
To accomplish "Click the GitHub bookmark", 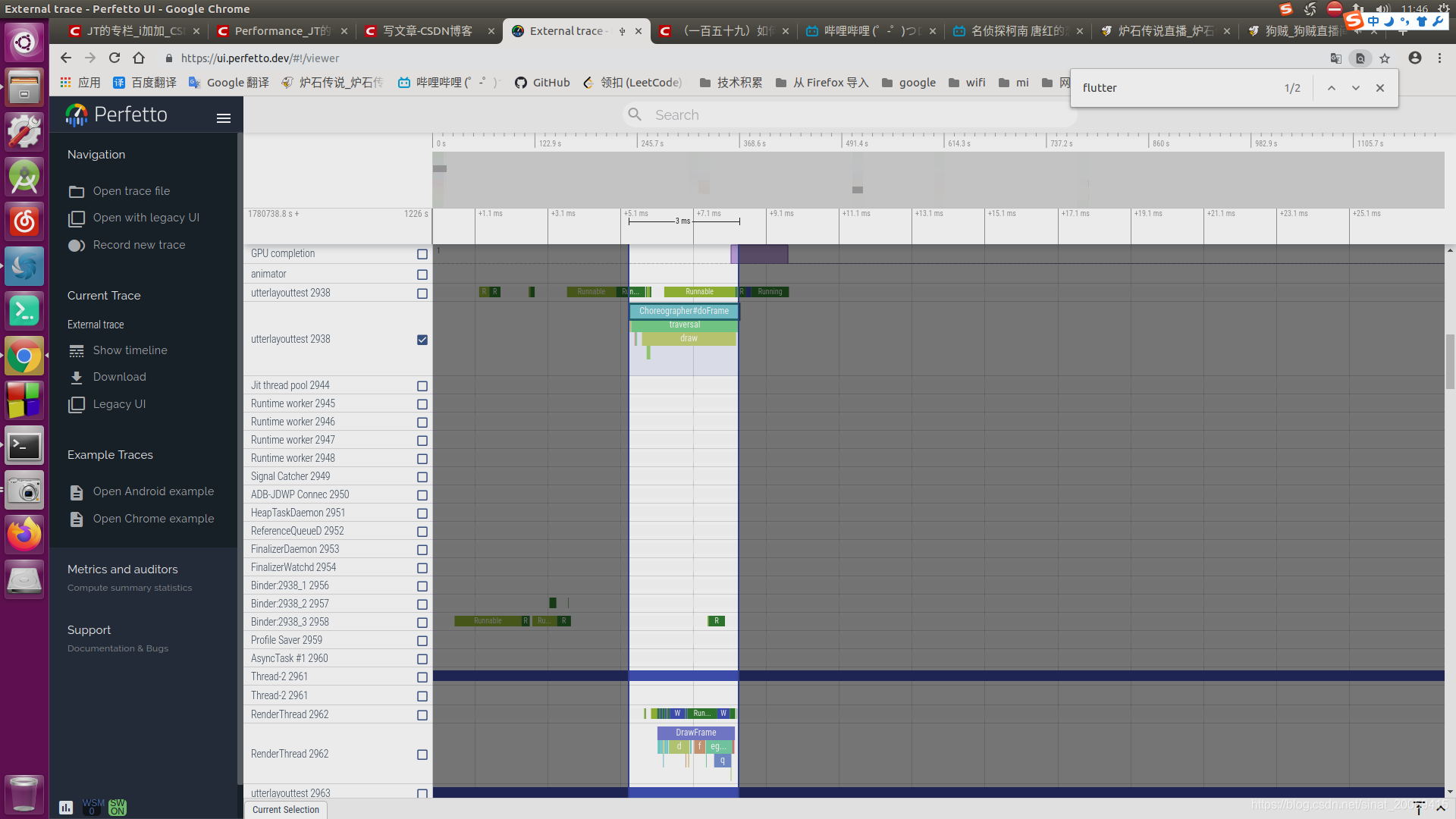I will click(542, 83).
